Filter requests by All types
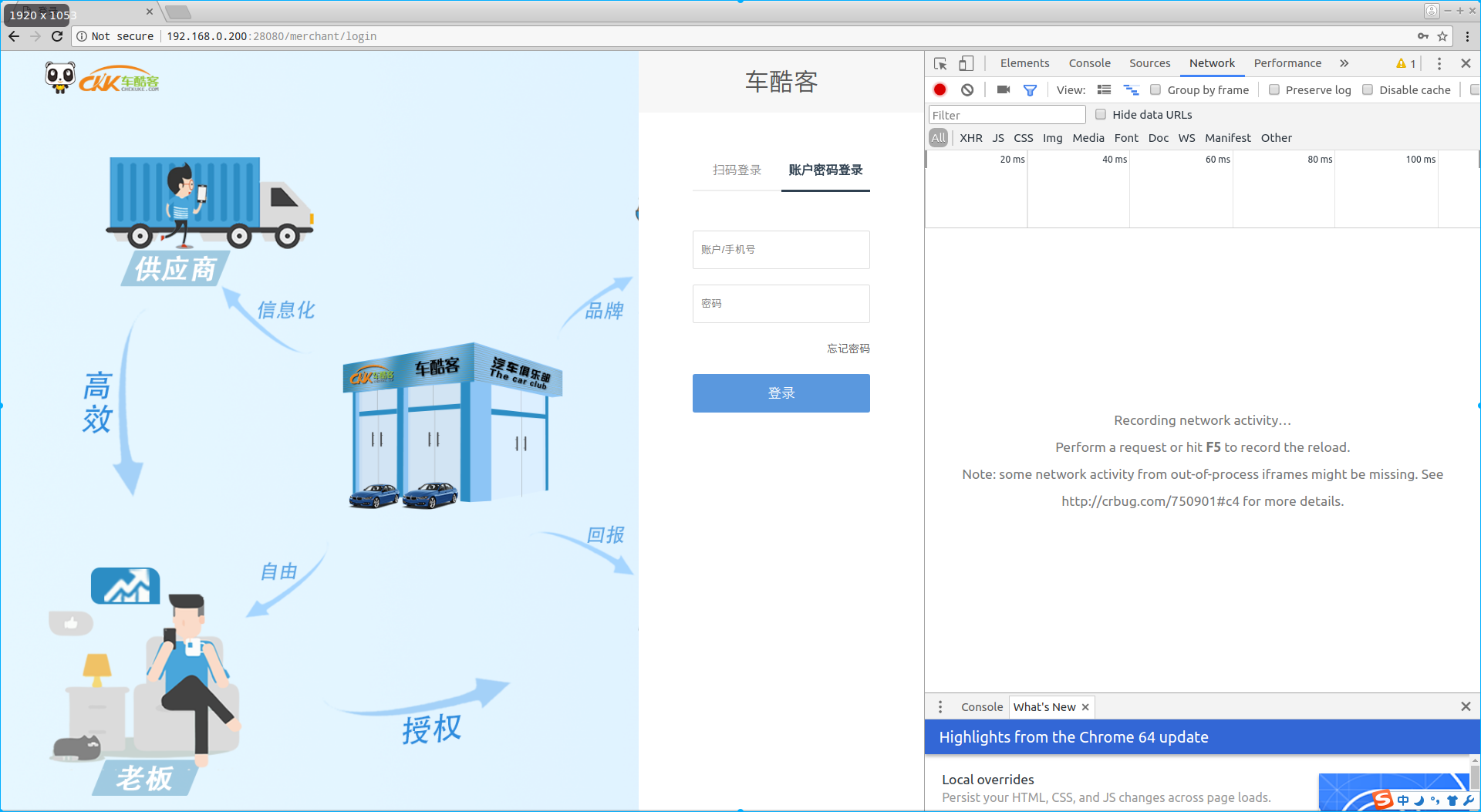The height and width of the screenshot is (812, 1481). tap(938, 138)
